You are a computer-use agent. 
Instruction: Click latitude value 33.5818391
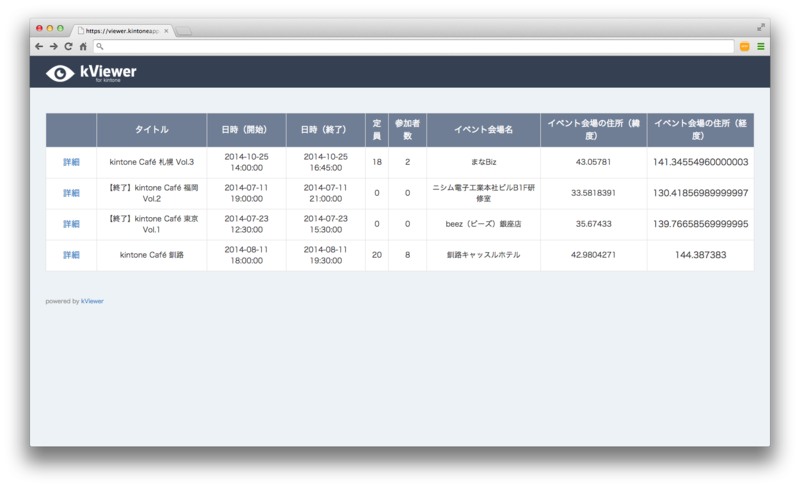tap(593, 193)
